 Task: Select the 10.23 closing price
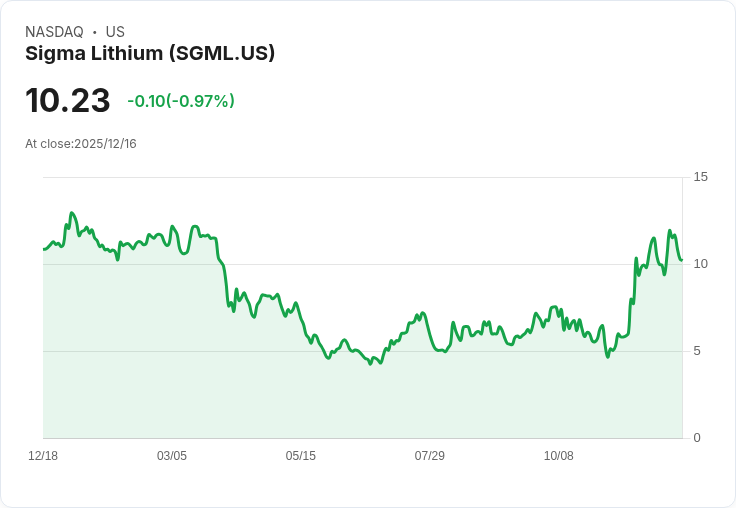pos(68,100)
